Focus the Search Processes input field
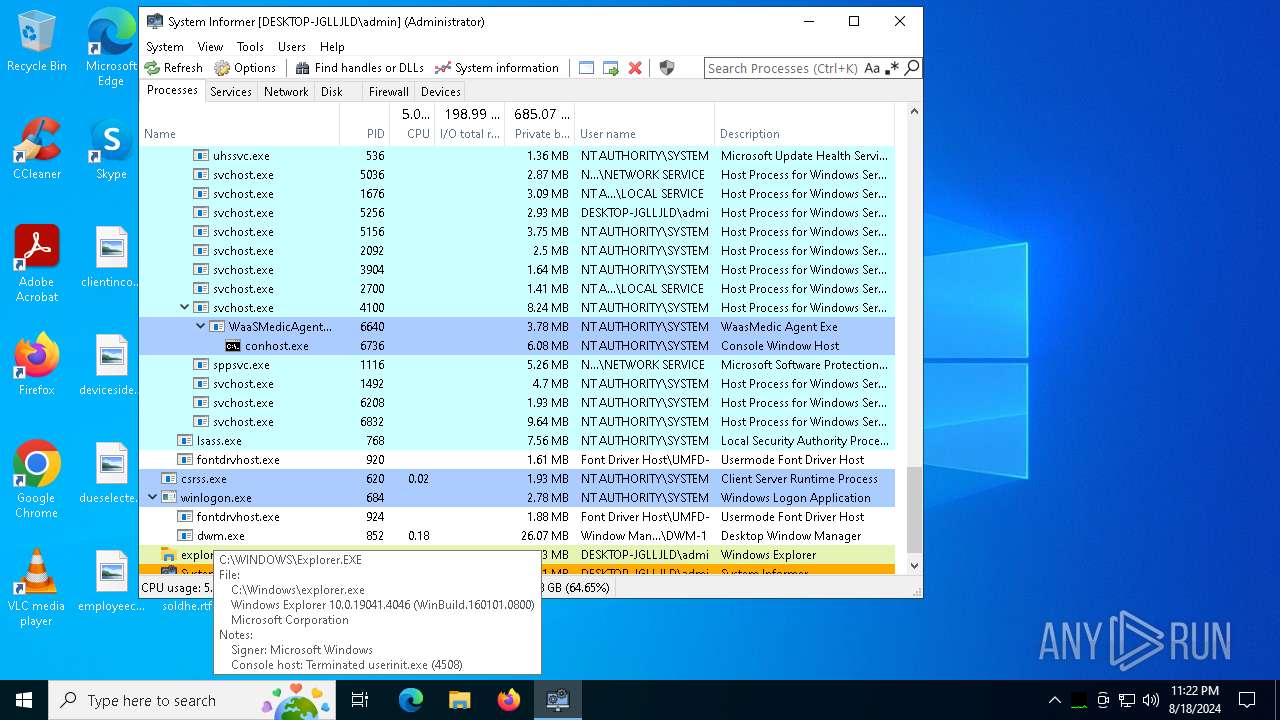1280x720 pixels. 783,68
